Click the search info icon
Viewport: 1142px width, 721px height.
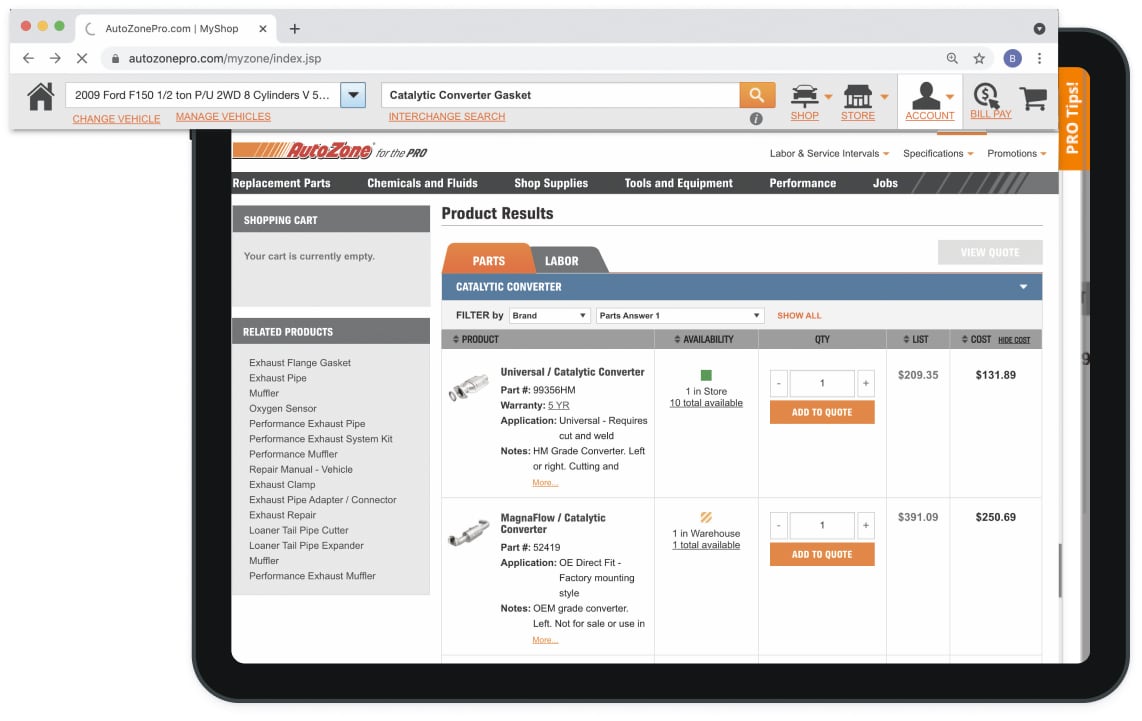(756, 119)
